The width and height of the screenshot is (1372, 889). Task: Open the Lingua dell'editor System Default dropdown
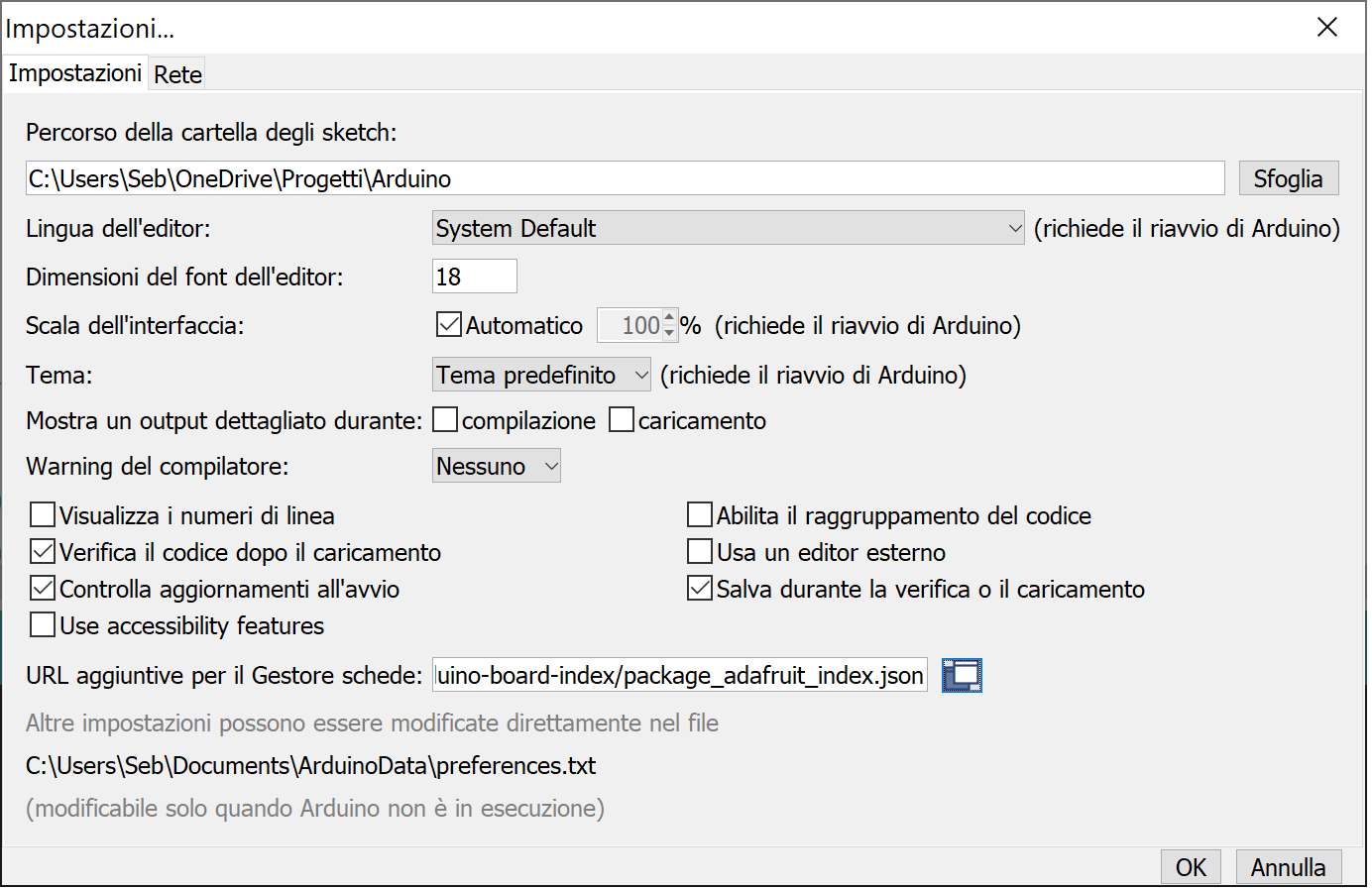tap(729, 228)
